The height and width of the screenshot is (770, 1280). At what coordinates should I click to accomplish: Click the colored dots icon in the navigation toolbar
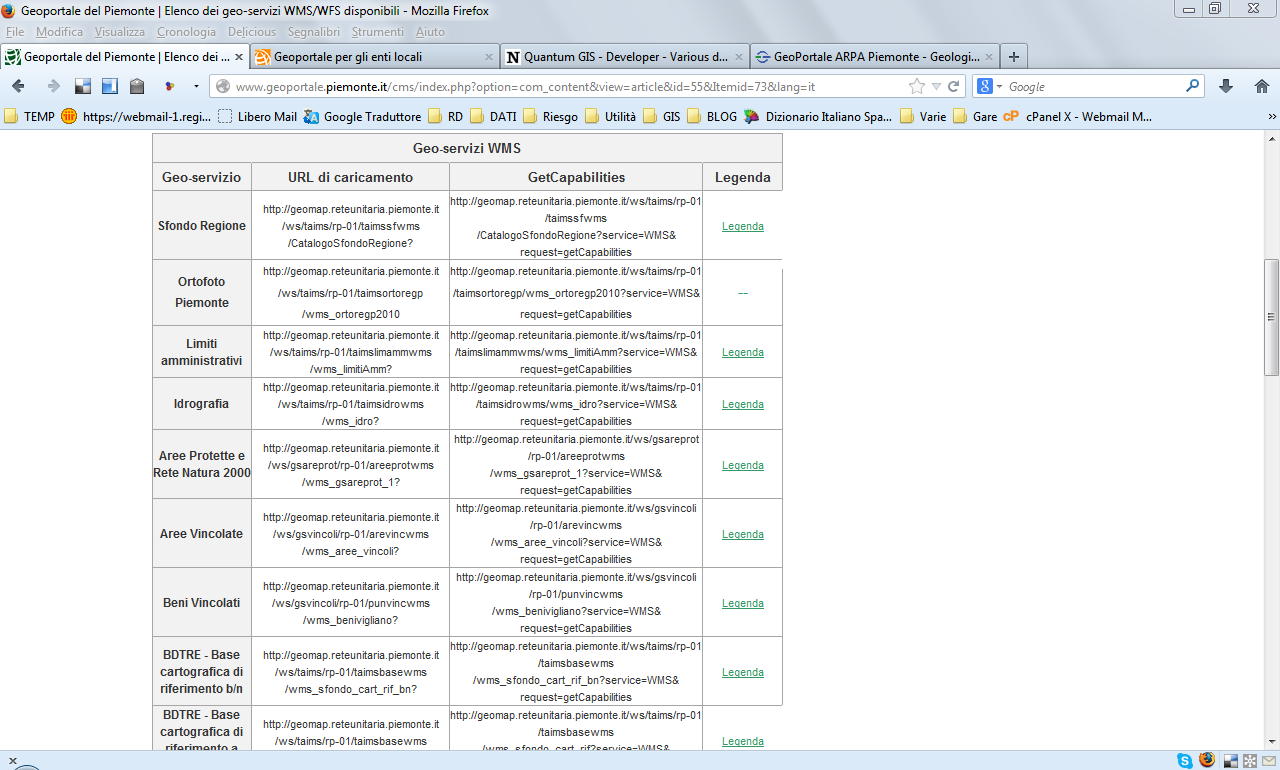click(170, 87)
